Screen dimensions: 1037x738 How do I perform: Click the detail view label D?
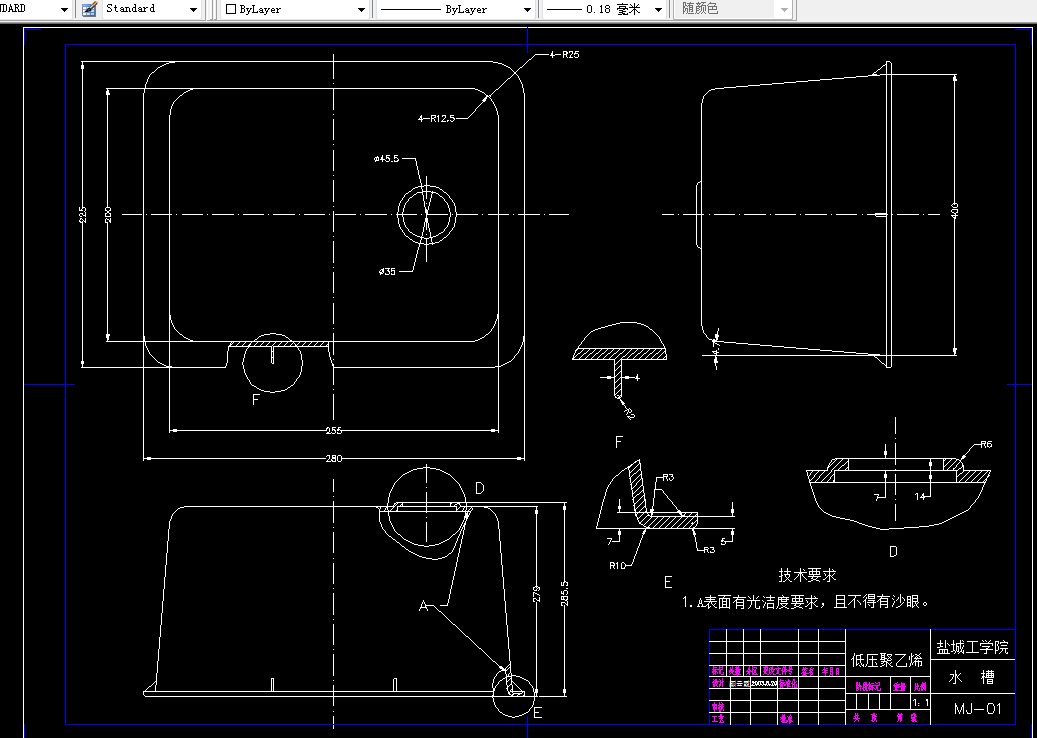tap(893, 551)
